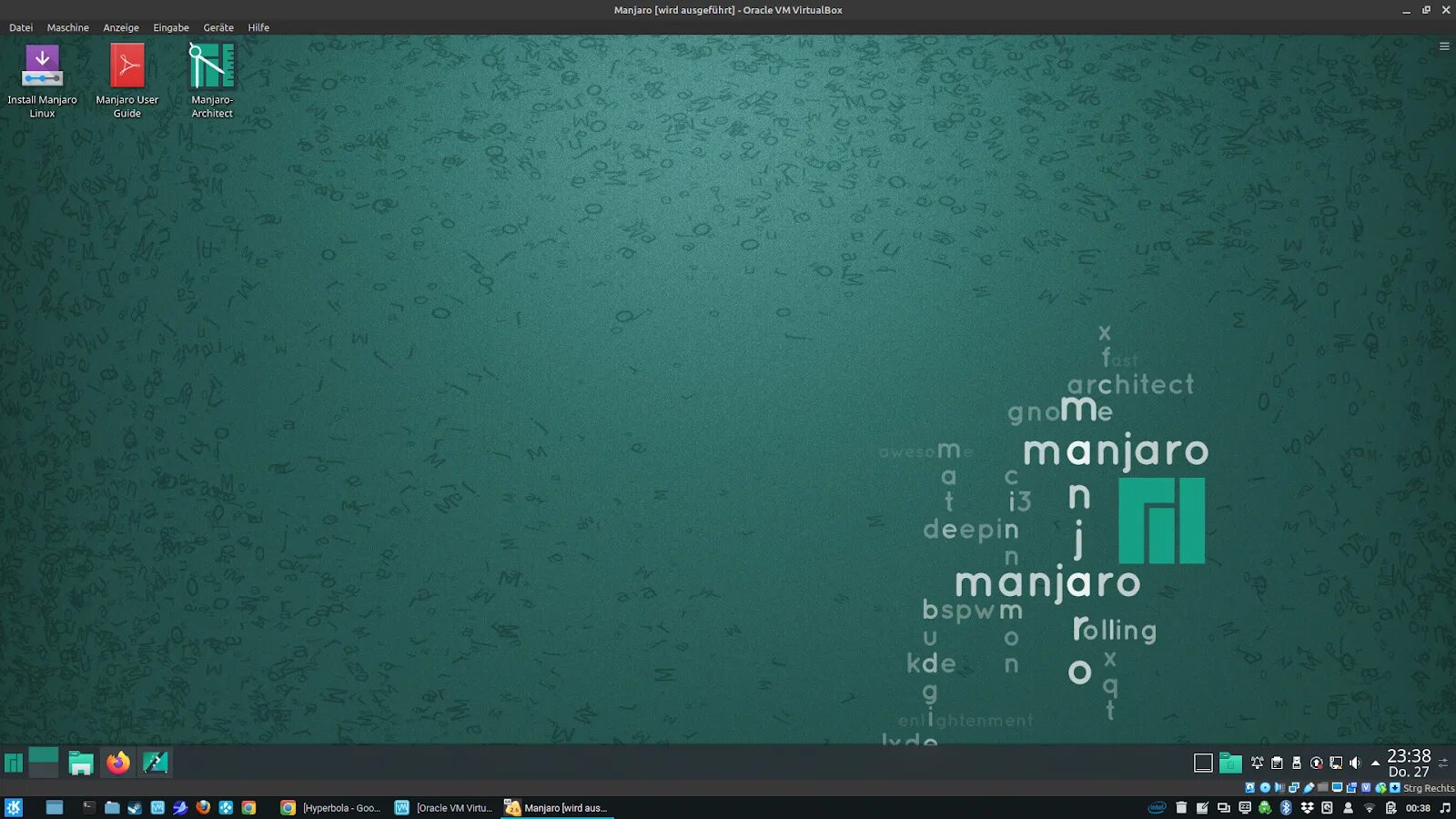Open the Geräte menu in VirtualBox
The width and height of the screenshot is (1456, 819).
(217, 27)
